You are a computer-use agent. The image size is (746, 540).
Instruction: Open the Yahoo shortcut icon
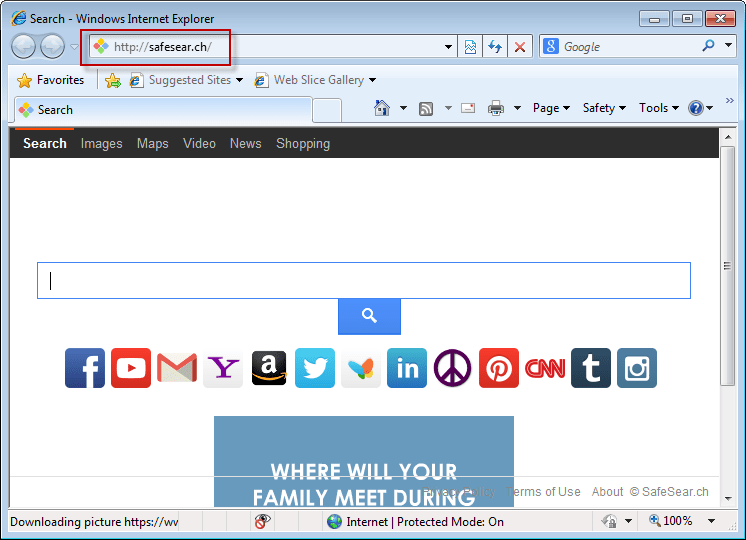pos(223,368)
